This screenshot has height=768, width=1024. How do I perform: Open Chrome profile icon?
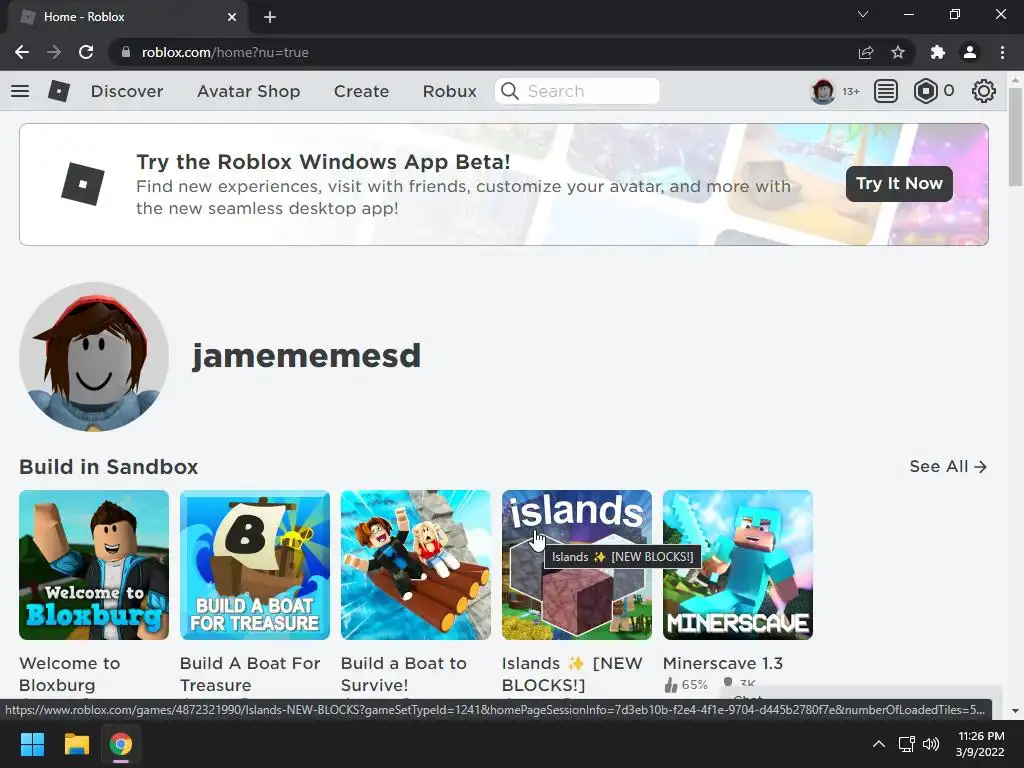click(x=970, y=52)
